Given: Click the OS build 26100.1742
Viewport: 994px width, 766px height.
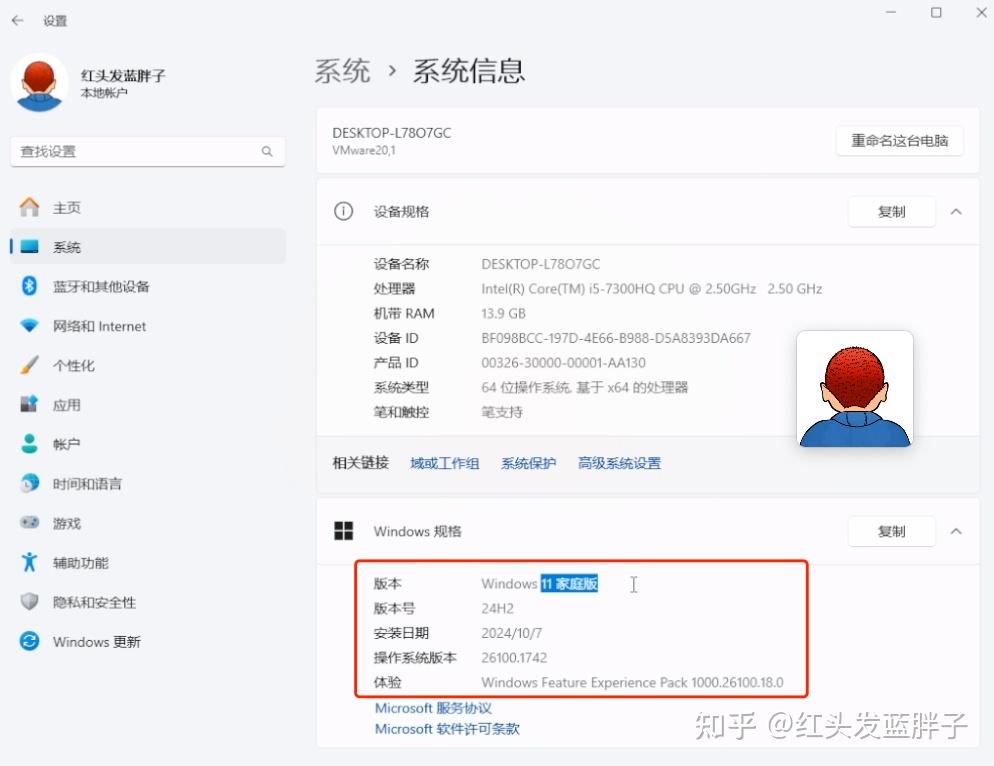Looking at the screenshot, I should [x=513, y=658].
